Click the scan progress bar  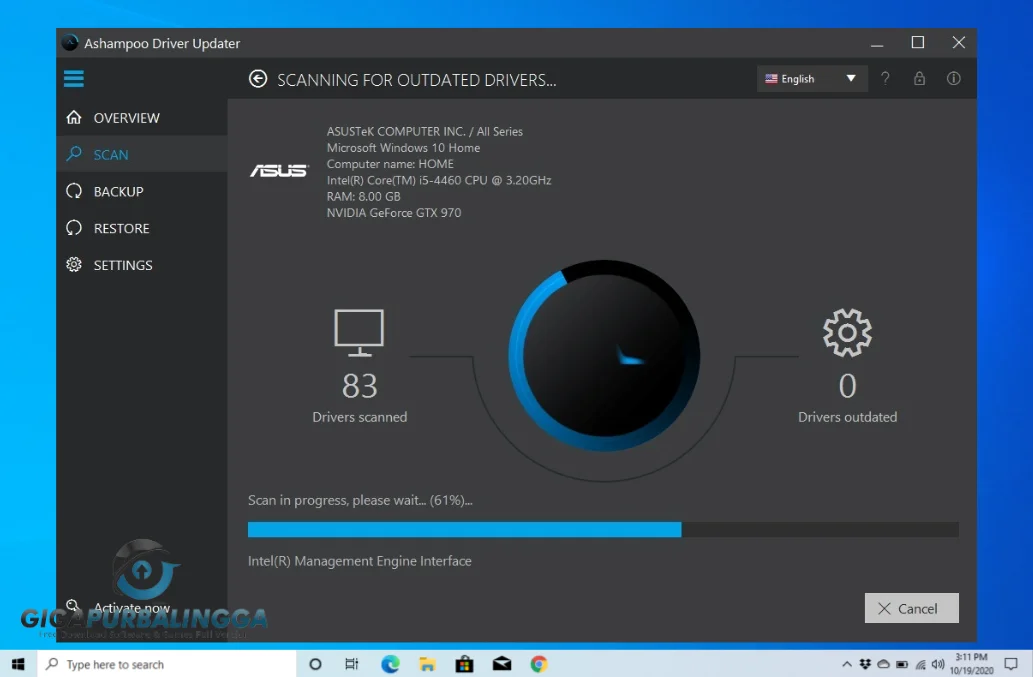[x=603, y=529]
